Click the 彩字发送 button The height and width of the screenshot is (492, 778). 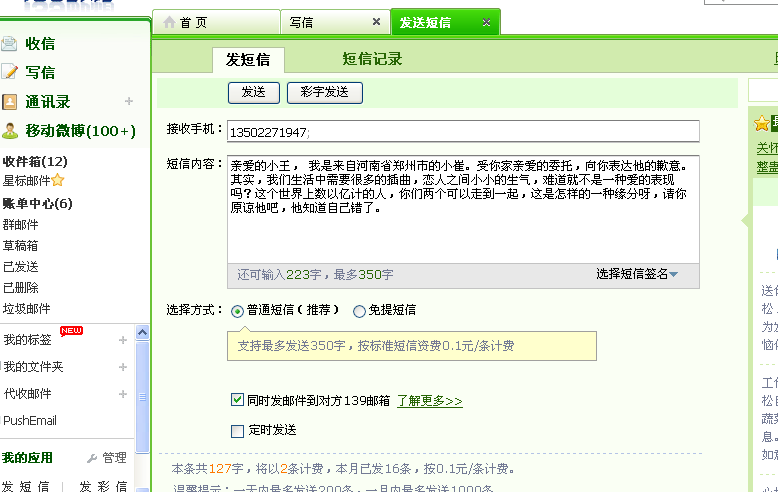[324, 93]
